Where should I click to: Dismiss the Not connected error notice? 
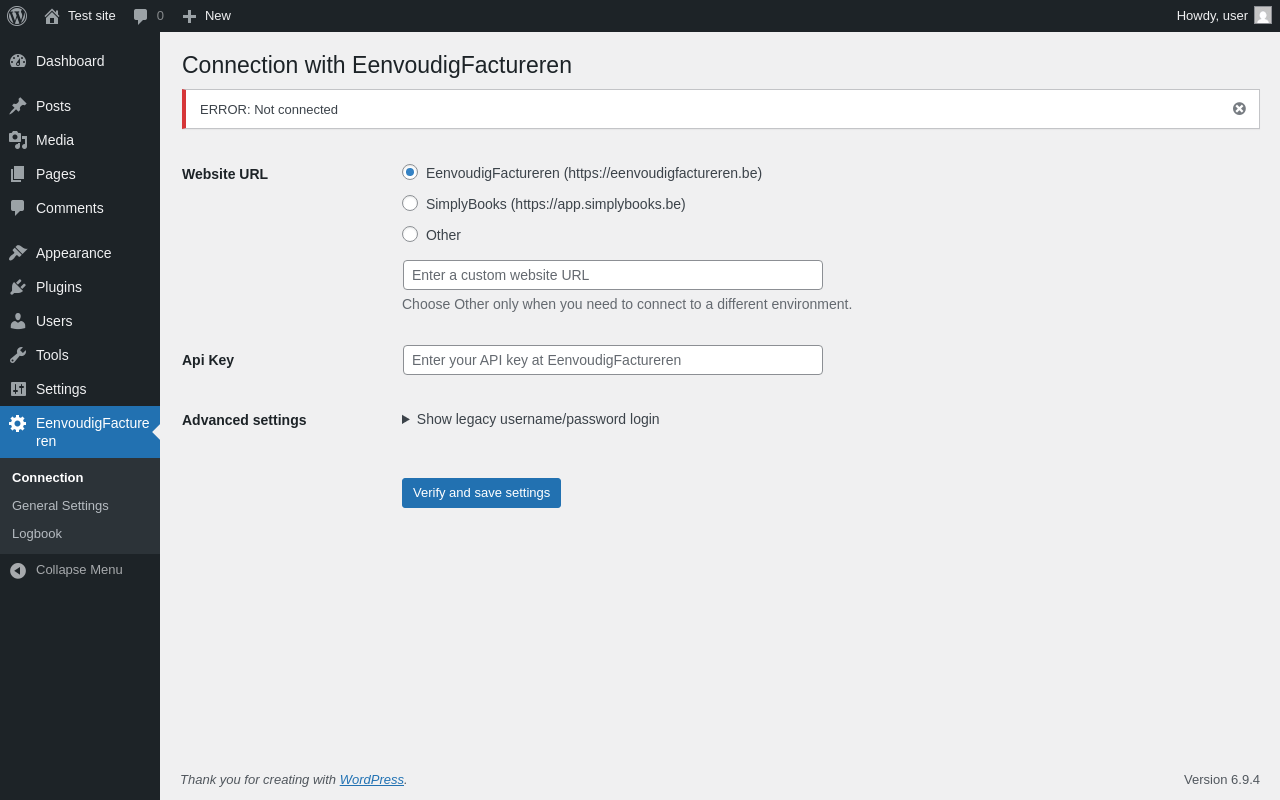coord(1239,109)
